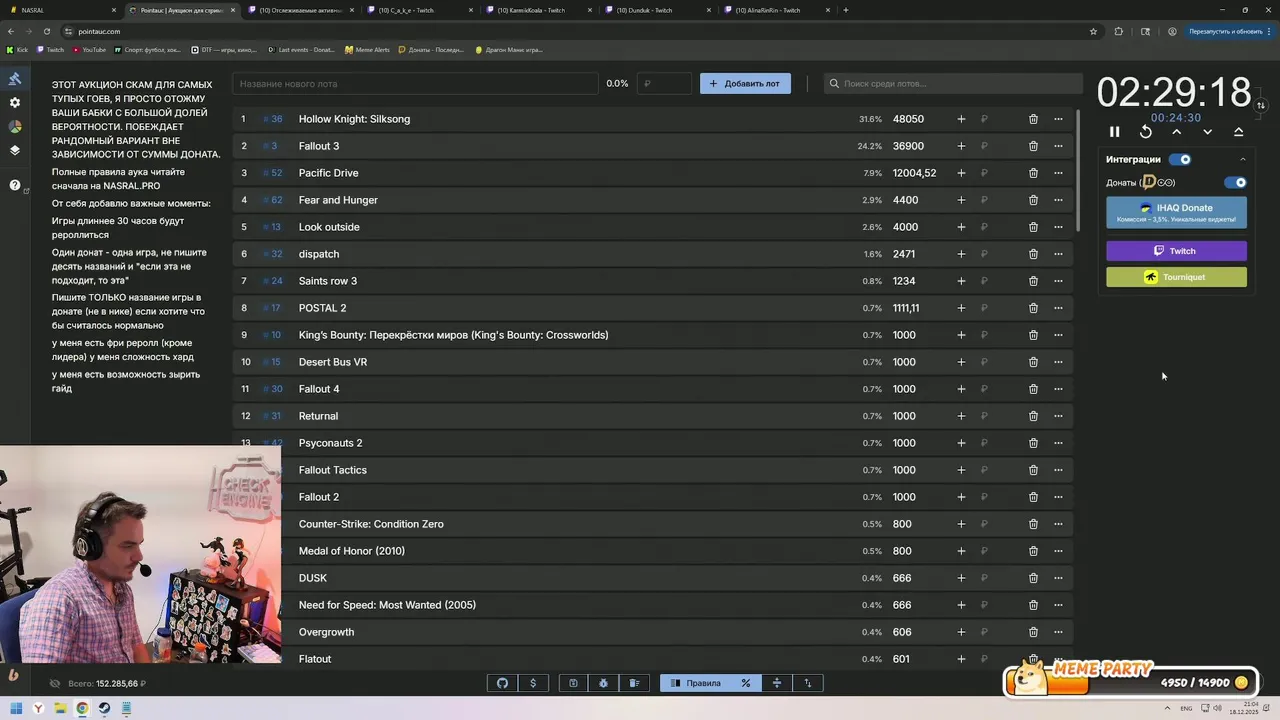Click the IHAQ Donate button
The width and height of the screenshot is (1280, 720).
(1176, 212)
